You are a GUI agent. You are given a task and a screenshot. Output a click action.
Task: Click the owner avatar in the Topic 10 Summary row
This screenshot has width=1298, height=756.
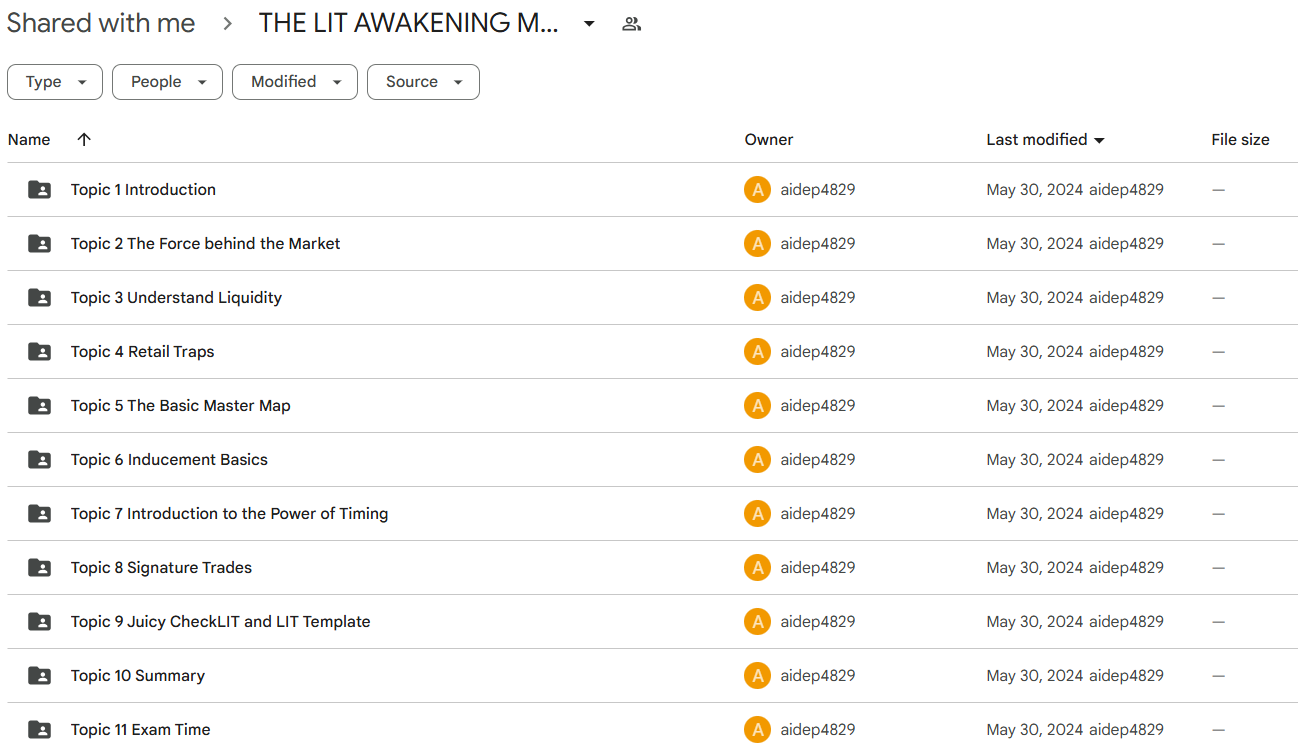(758, 675)
